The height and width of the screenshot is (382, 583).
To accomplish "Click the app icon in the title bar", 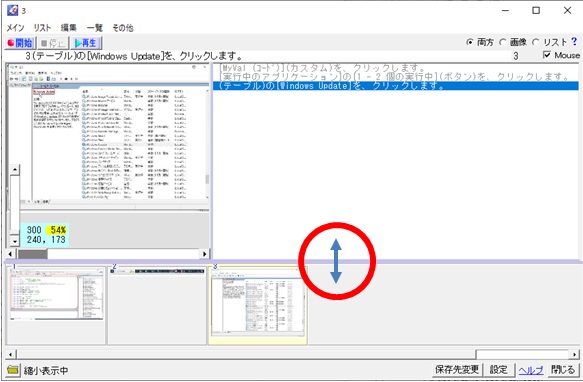I will click(x=13, y=10).
